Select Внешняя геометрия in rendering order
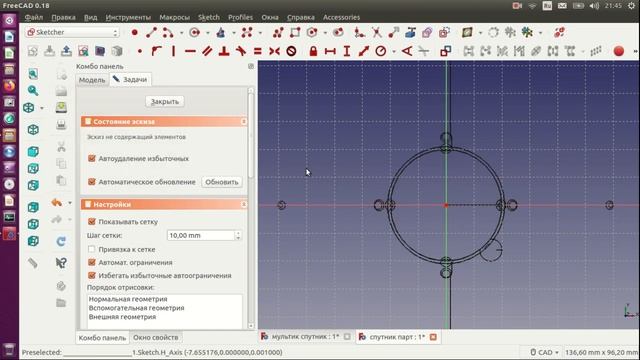The image size is (640, 360). pyautogui.click(x=122, y=317)
